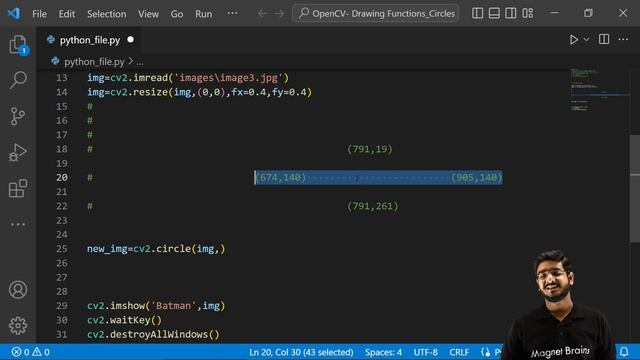Screen dimensions: 640x360
Task: Click line number 25 in the gutter
Action: [62, 249]
